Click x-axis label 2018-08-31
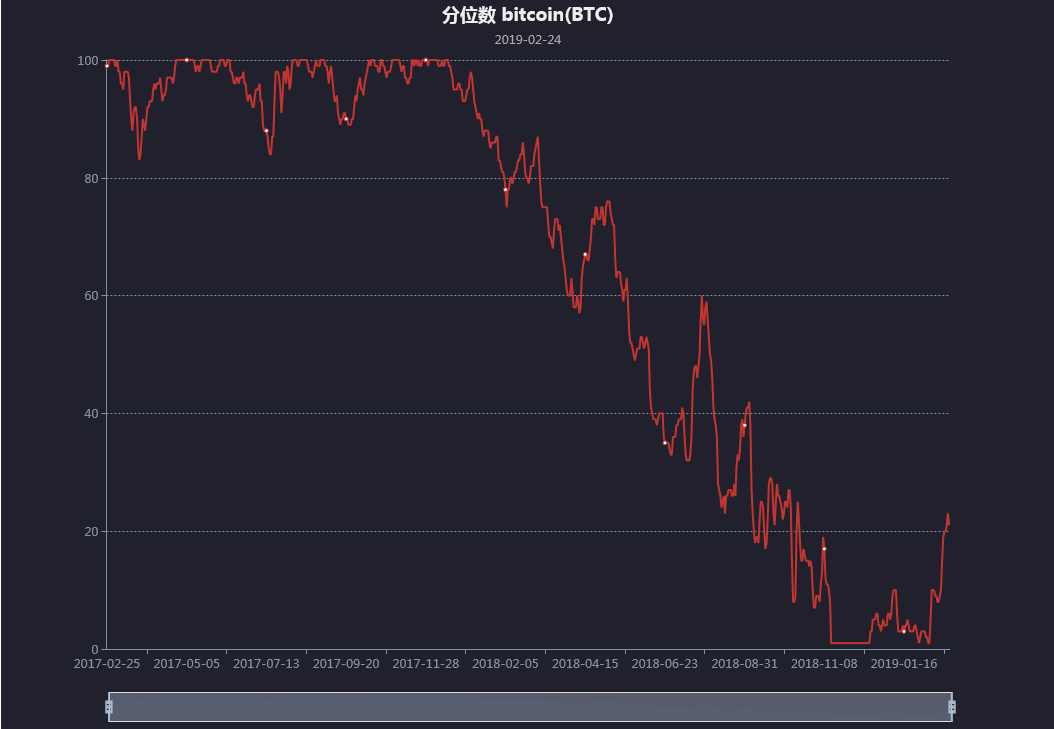This screenshot has width=1054, height=729. coord(744,664)
